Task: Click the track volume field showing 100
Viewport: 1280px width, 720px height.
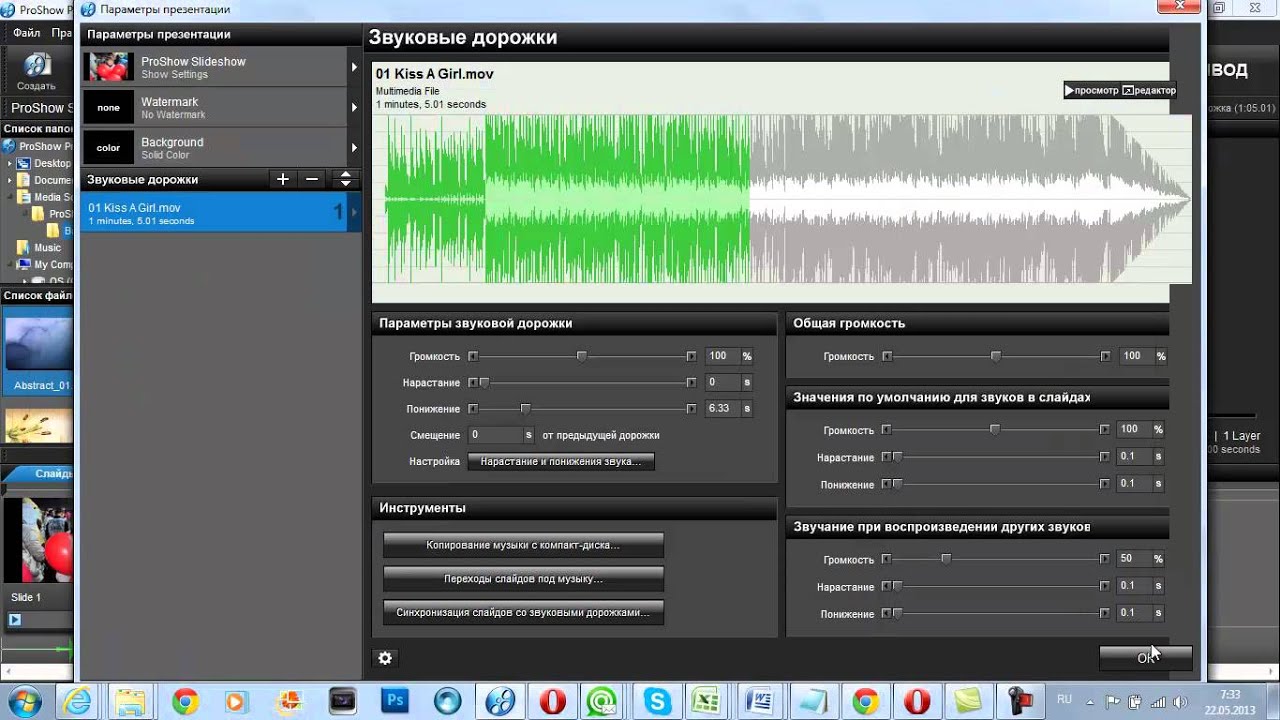Action: (x=722, y=356)
